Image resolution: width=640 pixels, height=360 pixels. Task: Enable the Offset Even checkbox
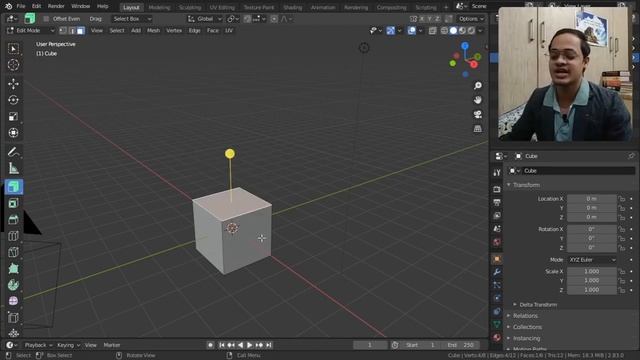[x=46, y=19]
